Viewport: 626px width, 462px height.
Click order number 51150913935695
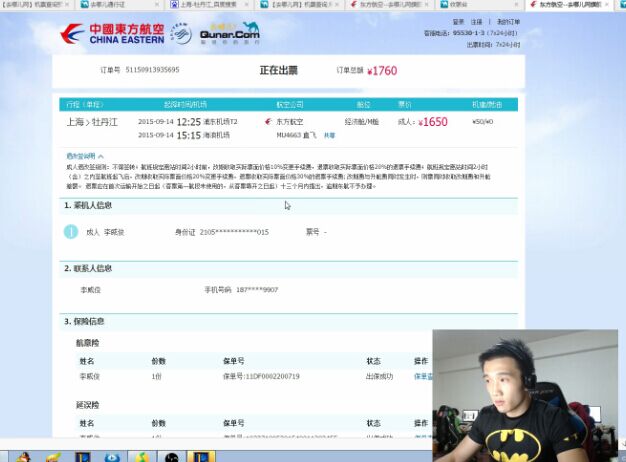(x=152, y=69)
